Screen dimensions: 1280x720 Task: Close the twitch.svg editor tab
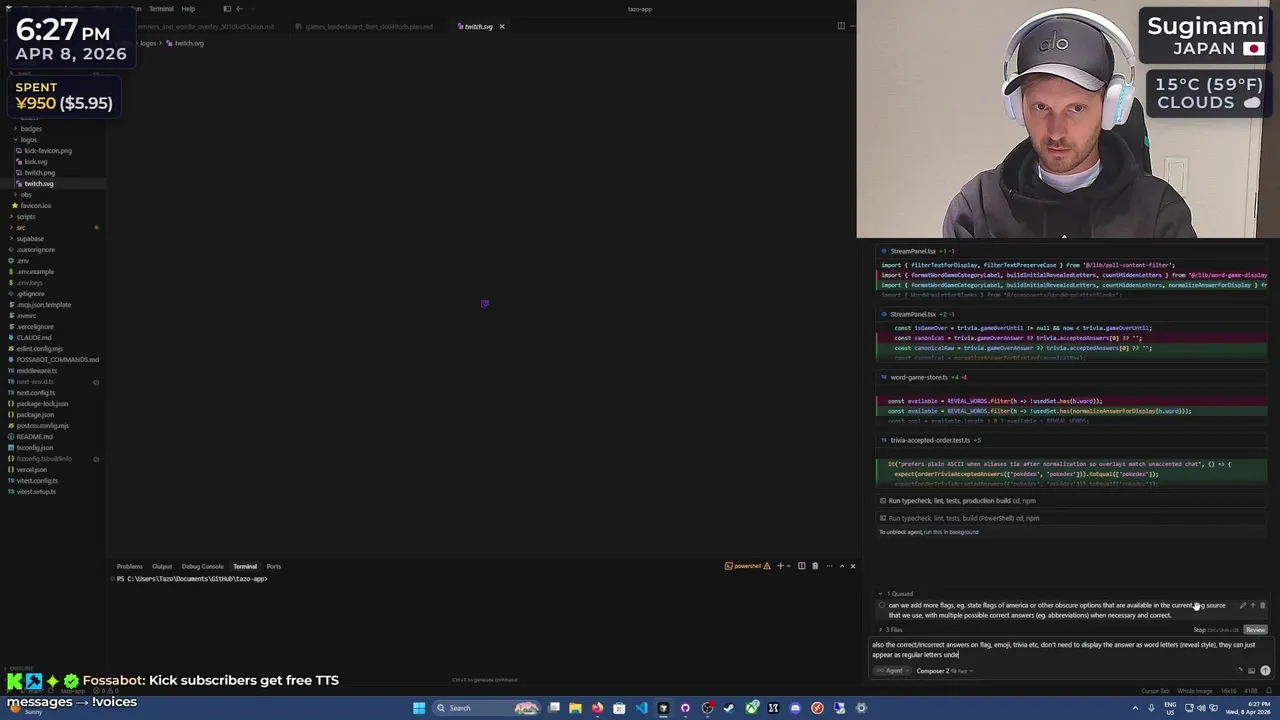point(502,27)
